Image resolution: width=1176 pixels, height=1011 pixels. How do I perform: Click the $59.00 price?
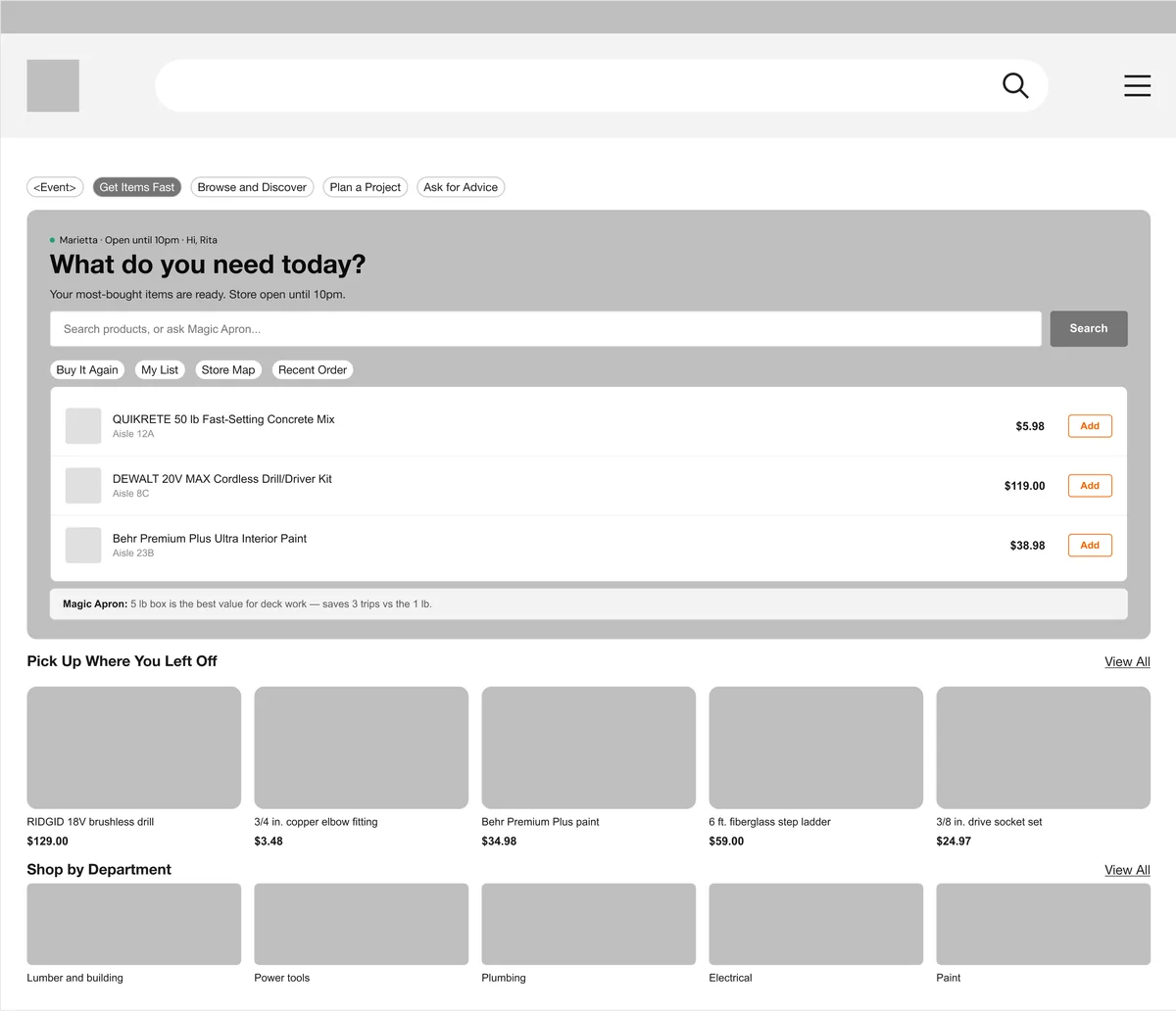click(726, 842)
